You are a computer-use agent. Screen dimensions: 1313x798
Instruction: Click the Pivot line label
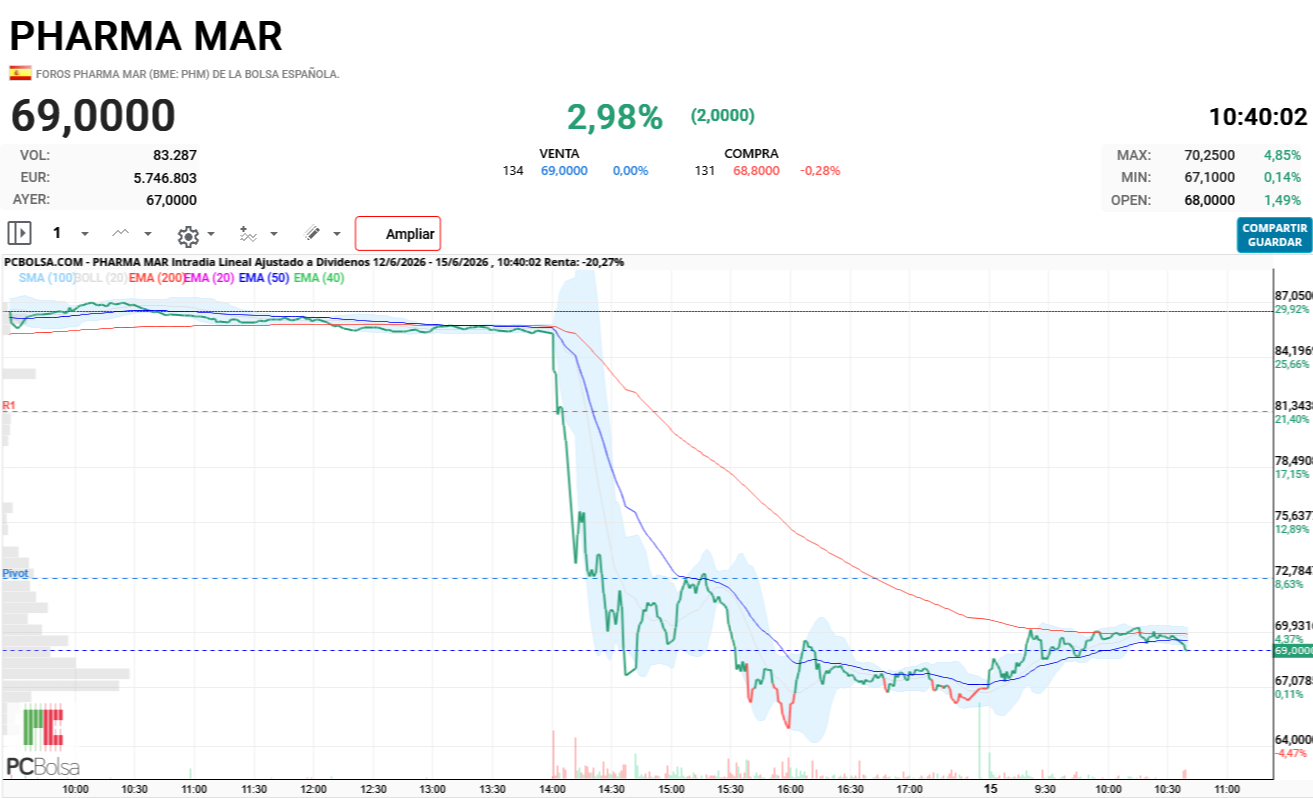[x=15, y=573]
